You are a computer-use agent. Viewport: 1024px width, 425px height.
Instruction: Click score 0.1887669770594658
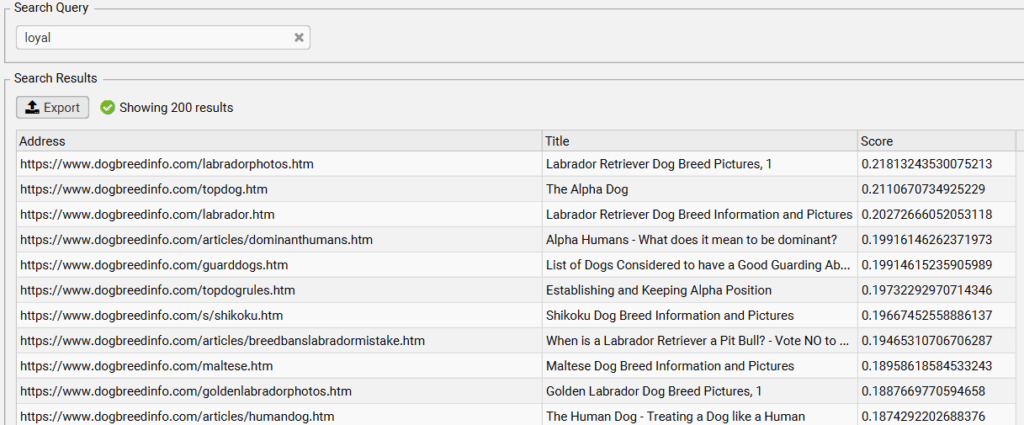point(923,391)
